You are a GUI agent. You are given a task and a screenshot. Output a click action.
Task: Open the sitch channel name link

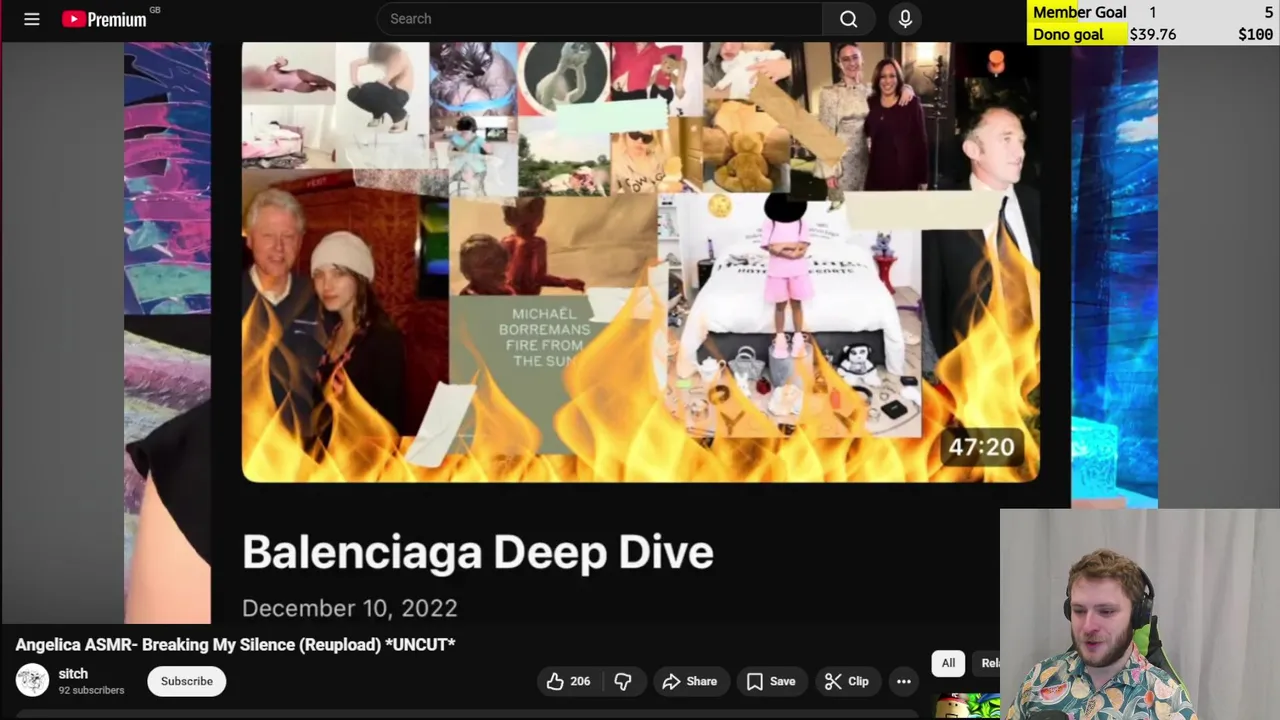pos(73,674)
